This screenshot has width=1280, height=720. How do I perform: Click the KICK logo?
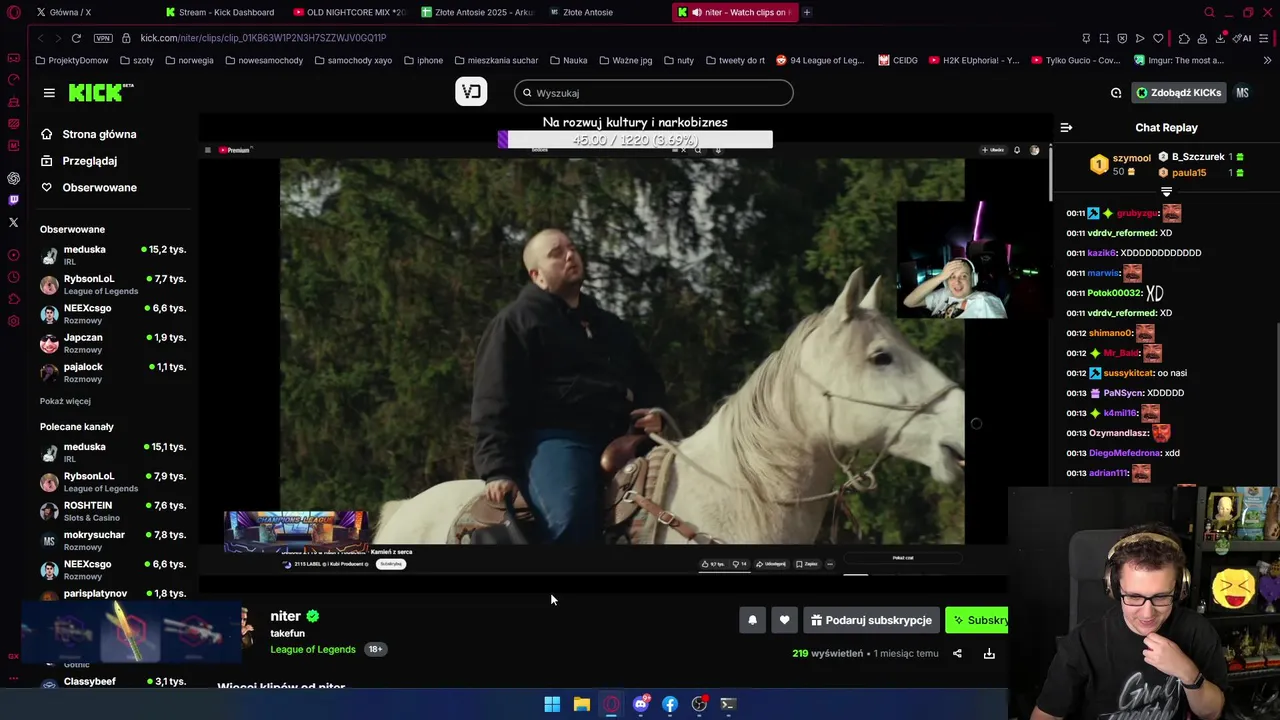100,92
